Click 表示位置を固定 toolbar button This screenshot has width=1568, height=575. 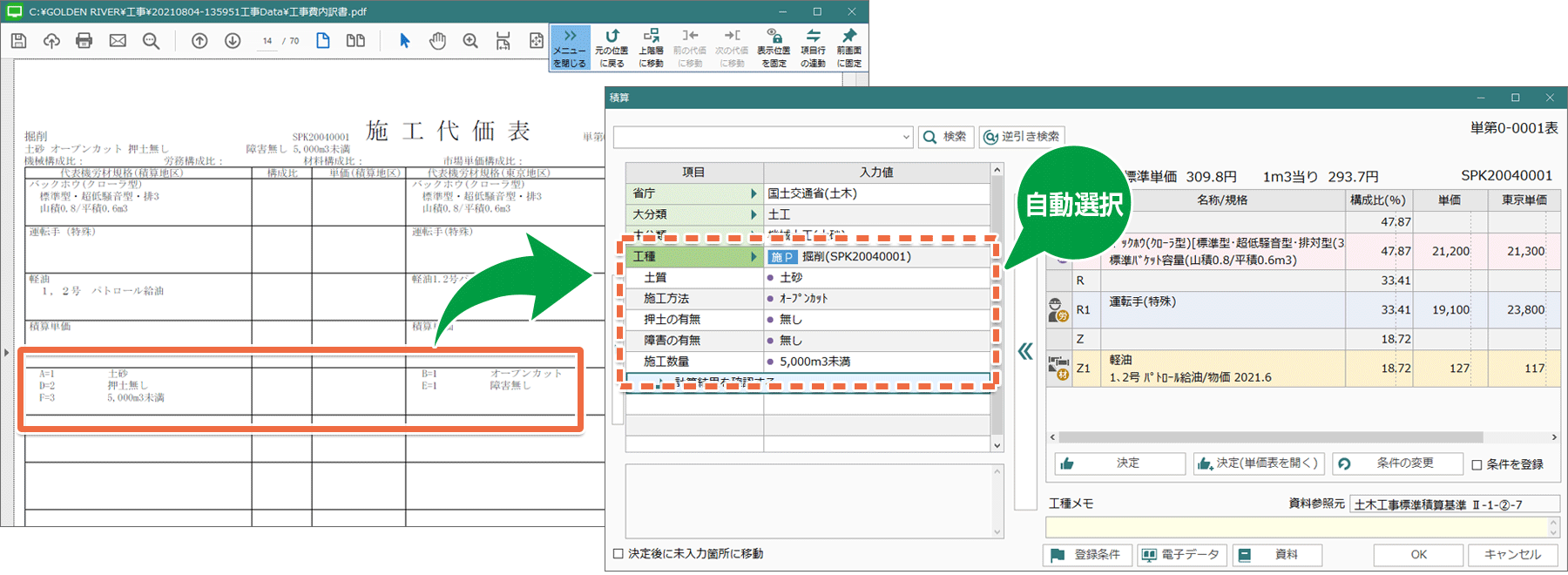point(774,49)
